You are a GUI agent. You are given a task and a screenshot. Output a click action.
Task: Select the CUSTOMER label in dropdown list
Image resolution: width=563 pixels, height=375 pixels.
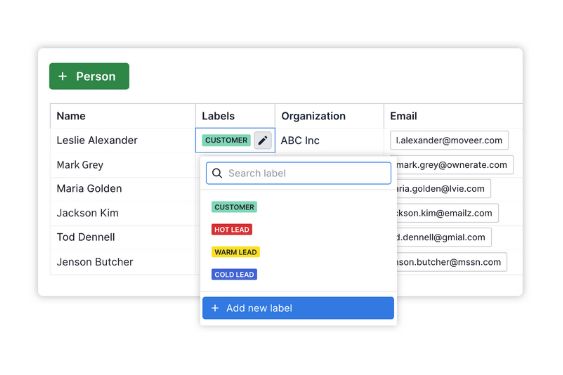pos(234,207)
